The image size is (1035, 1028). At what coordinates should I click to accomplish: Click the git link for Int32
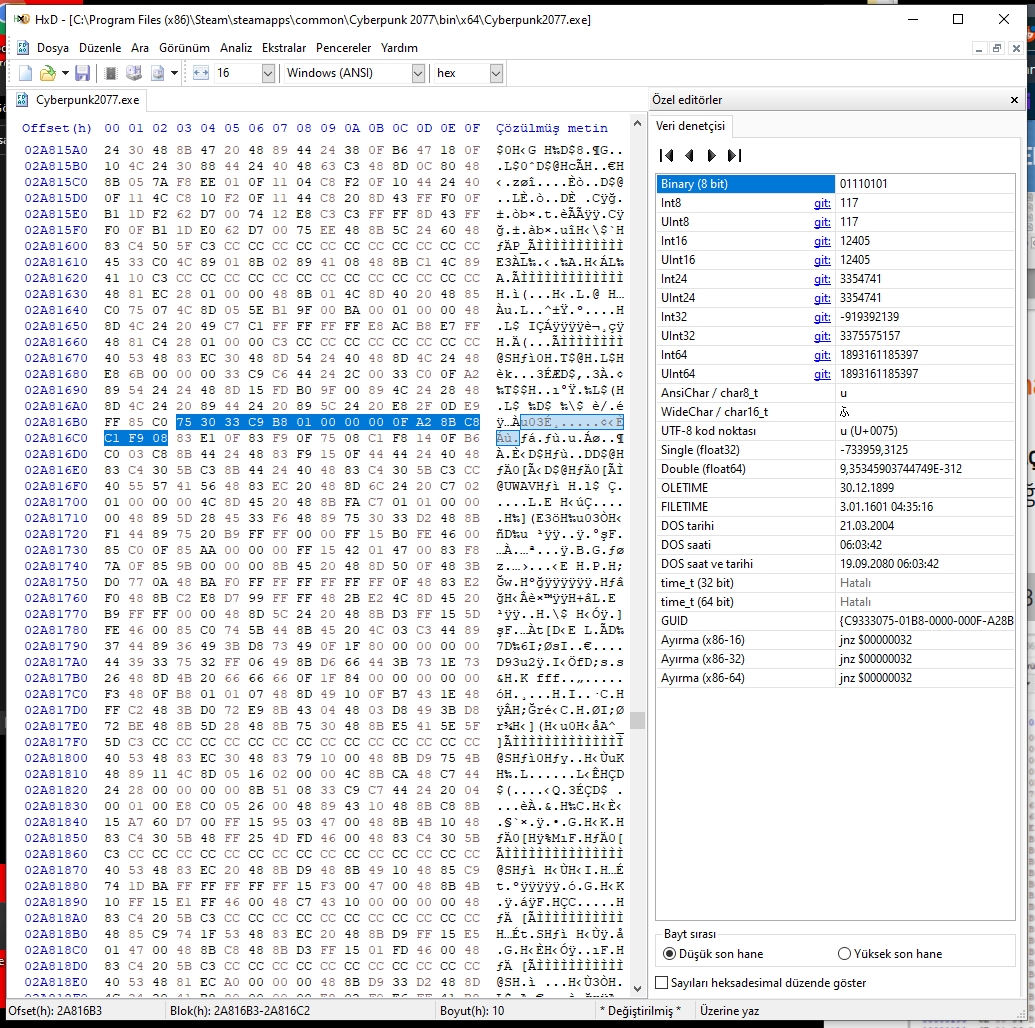click(822, 317)
